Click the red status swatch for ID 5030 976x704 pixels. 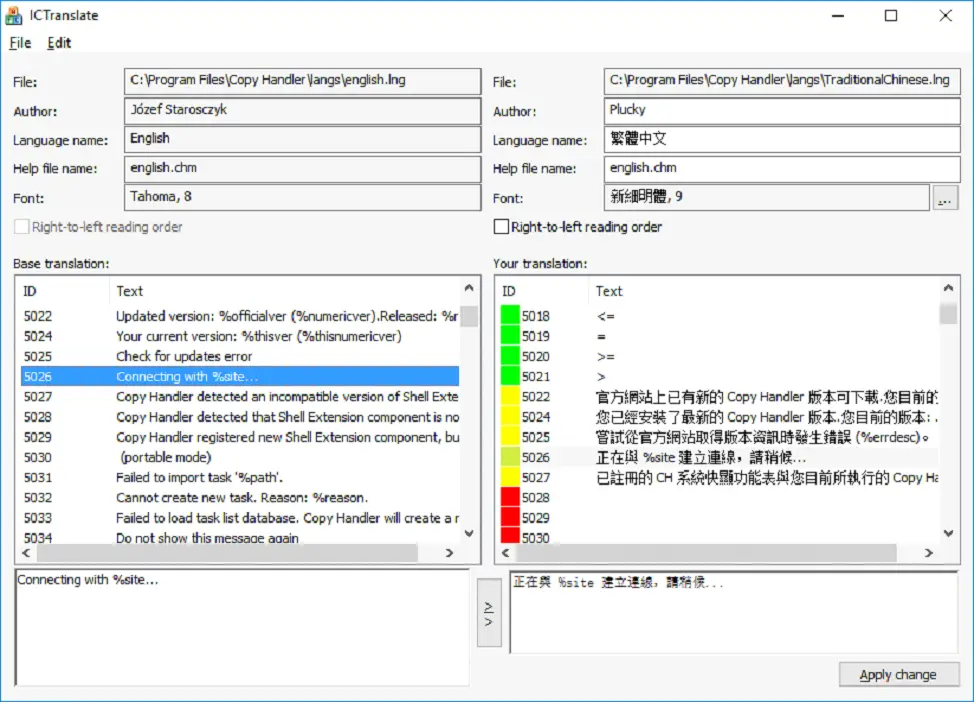click(510, 535)
